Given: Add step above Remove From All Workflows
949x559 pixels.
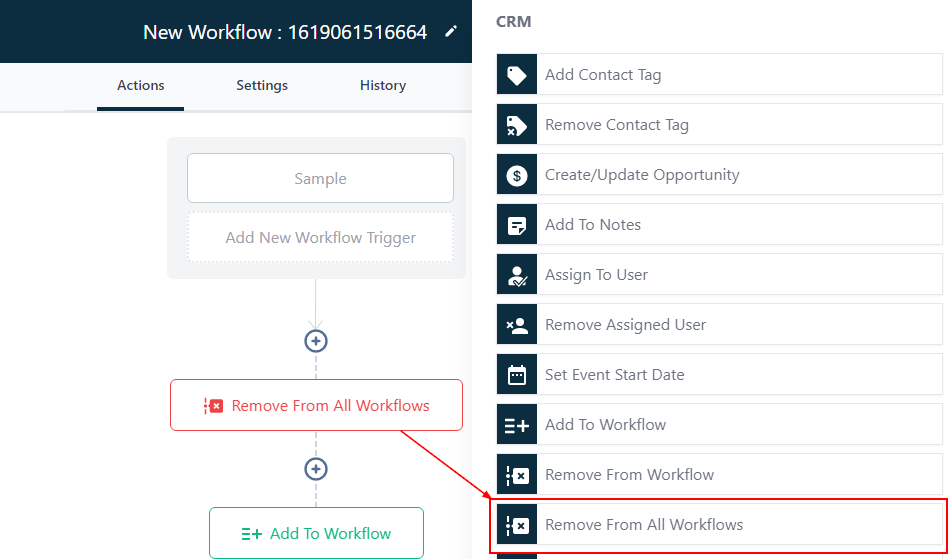Looking at the screenshot, I should click(x=316, y=341).
